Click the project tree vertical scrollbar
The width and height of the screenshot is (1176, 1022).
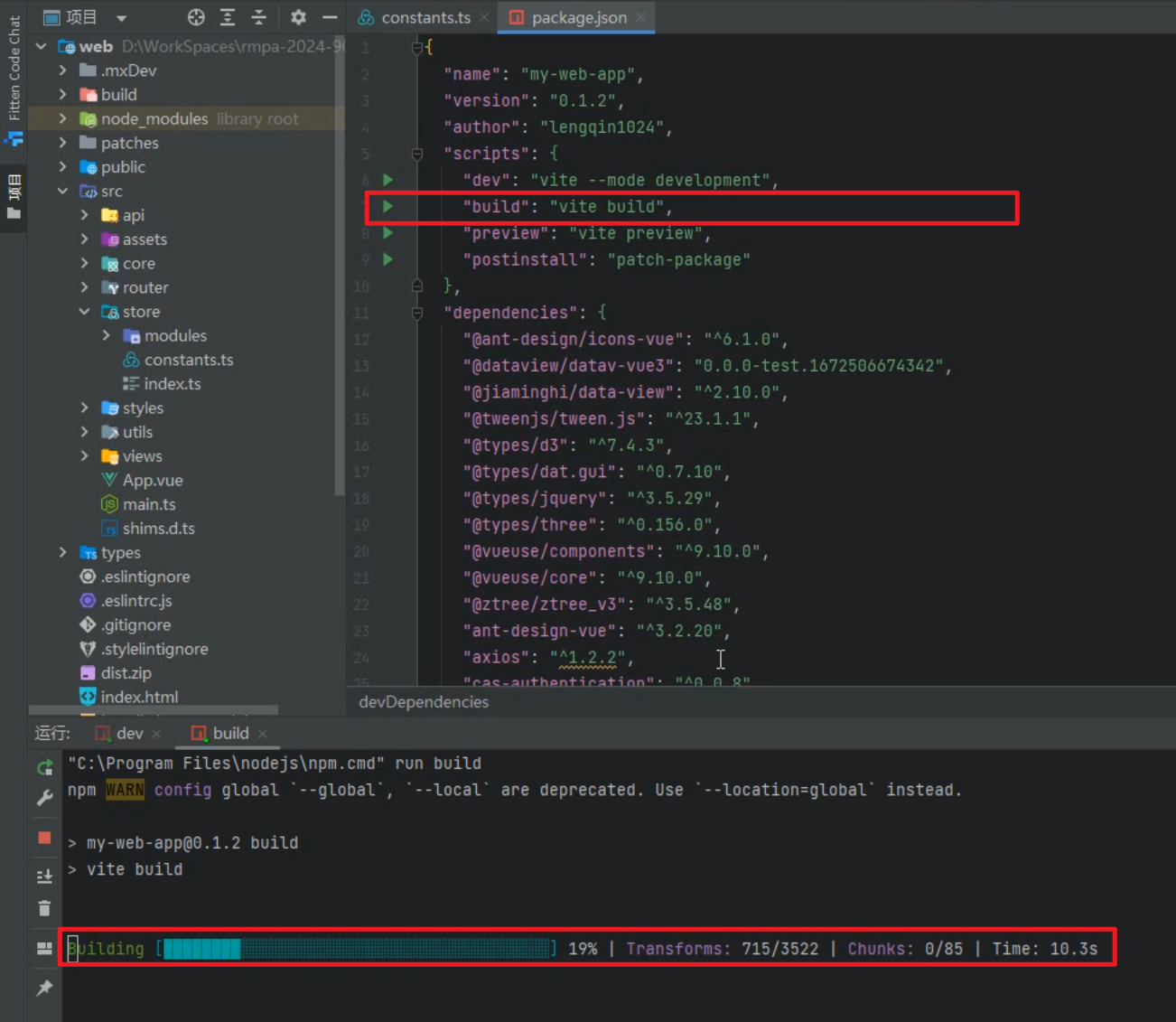click(x=340, y=267)
